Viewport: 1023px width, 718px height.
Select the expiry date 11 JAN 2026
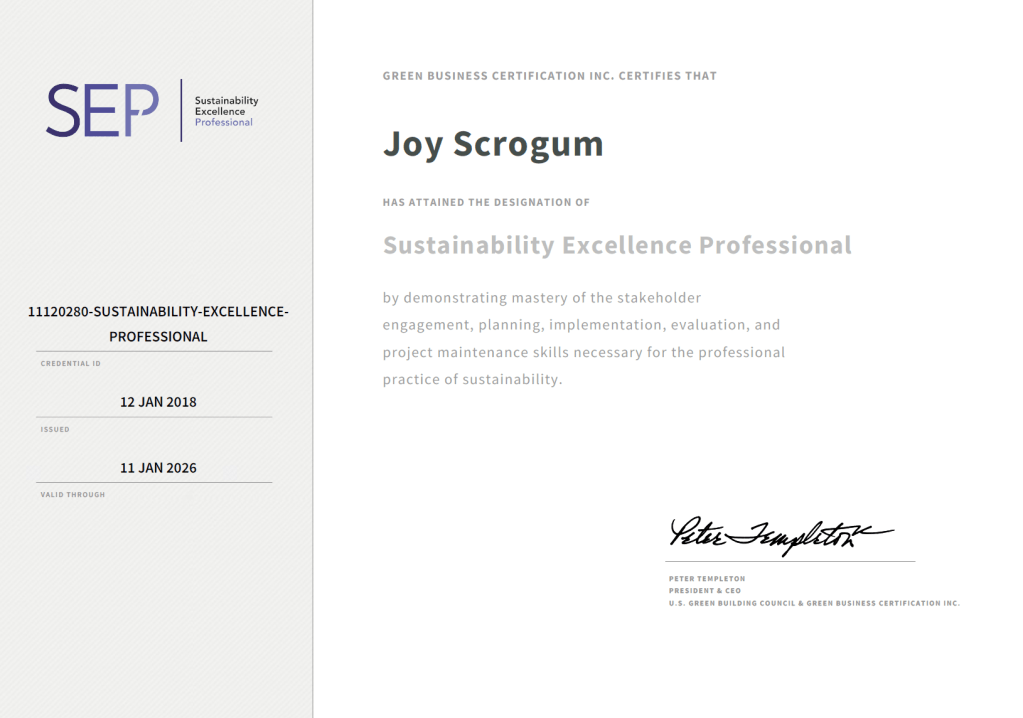pos(158,468)
